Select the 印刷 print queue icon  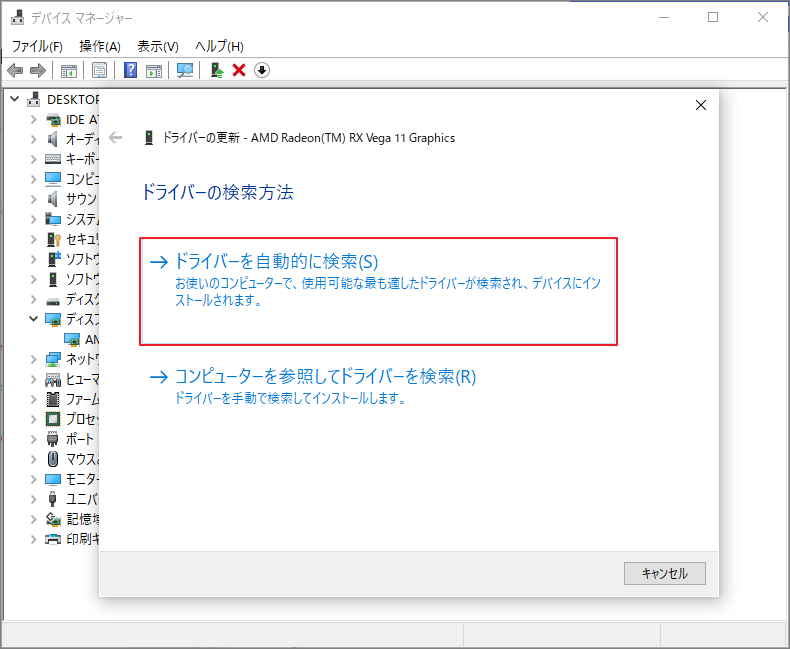53,539
